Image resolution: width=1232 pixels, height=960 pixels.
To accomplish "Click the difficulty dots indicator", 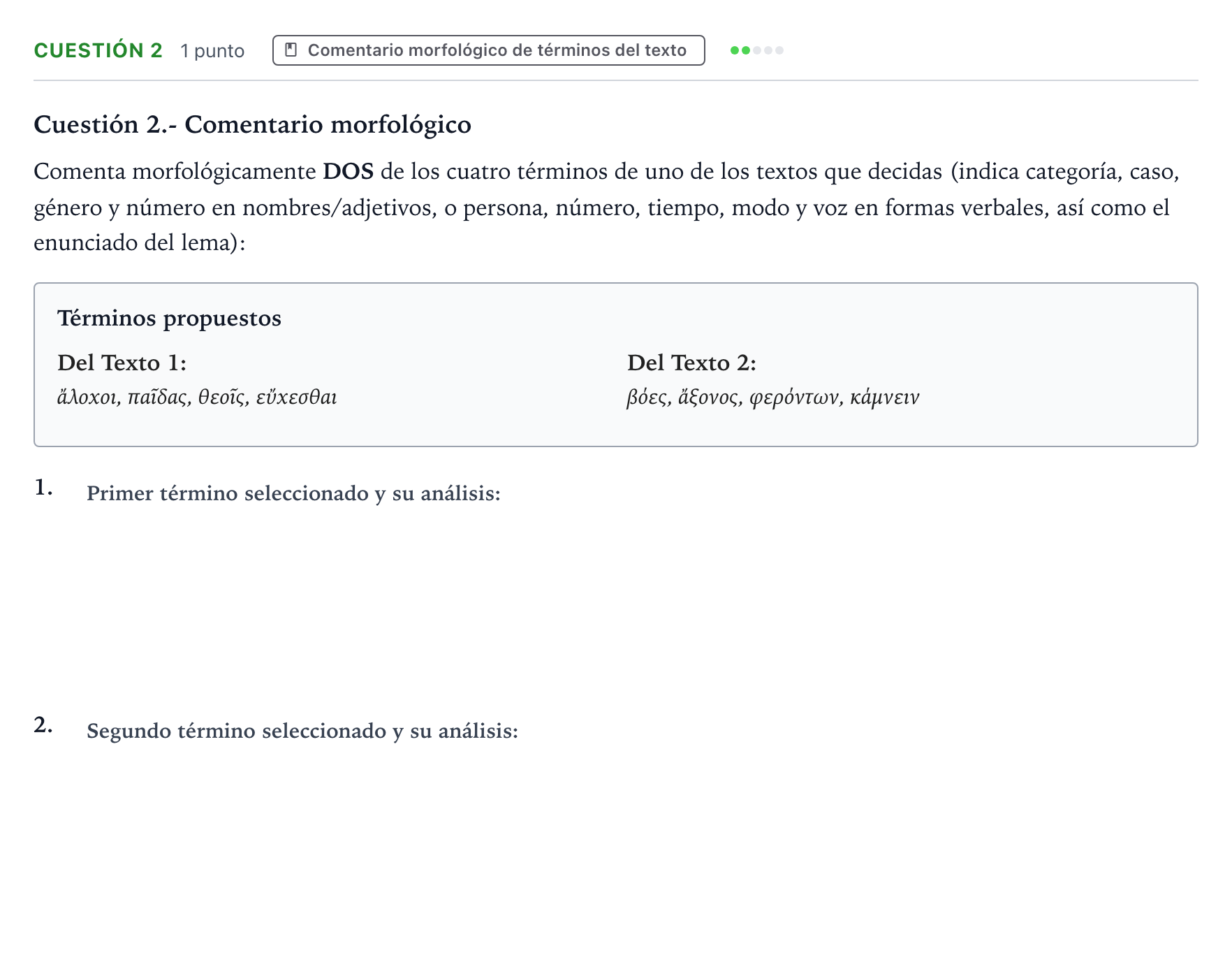I will [x=757, y=50].
